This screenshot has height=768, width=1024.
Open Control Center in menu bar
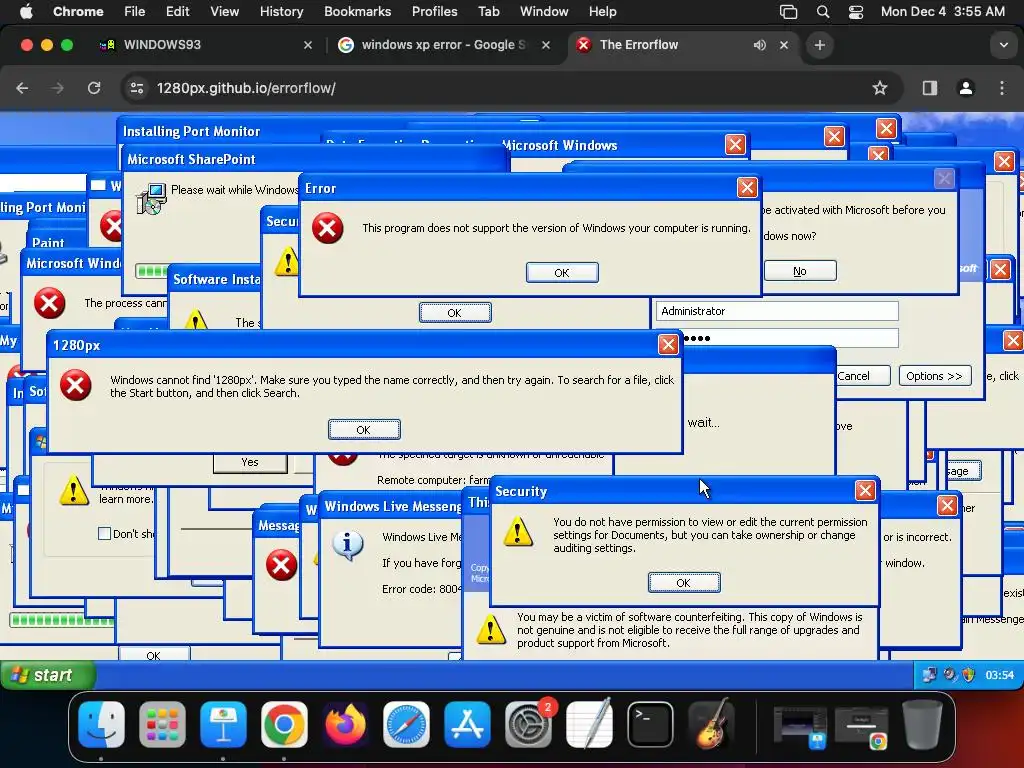point(856,12)
